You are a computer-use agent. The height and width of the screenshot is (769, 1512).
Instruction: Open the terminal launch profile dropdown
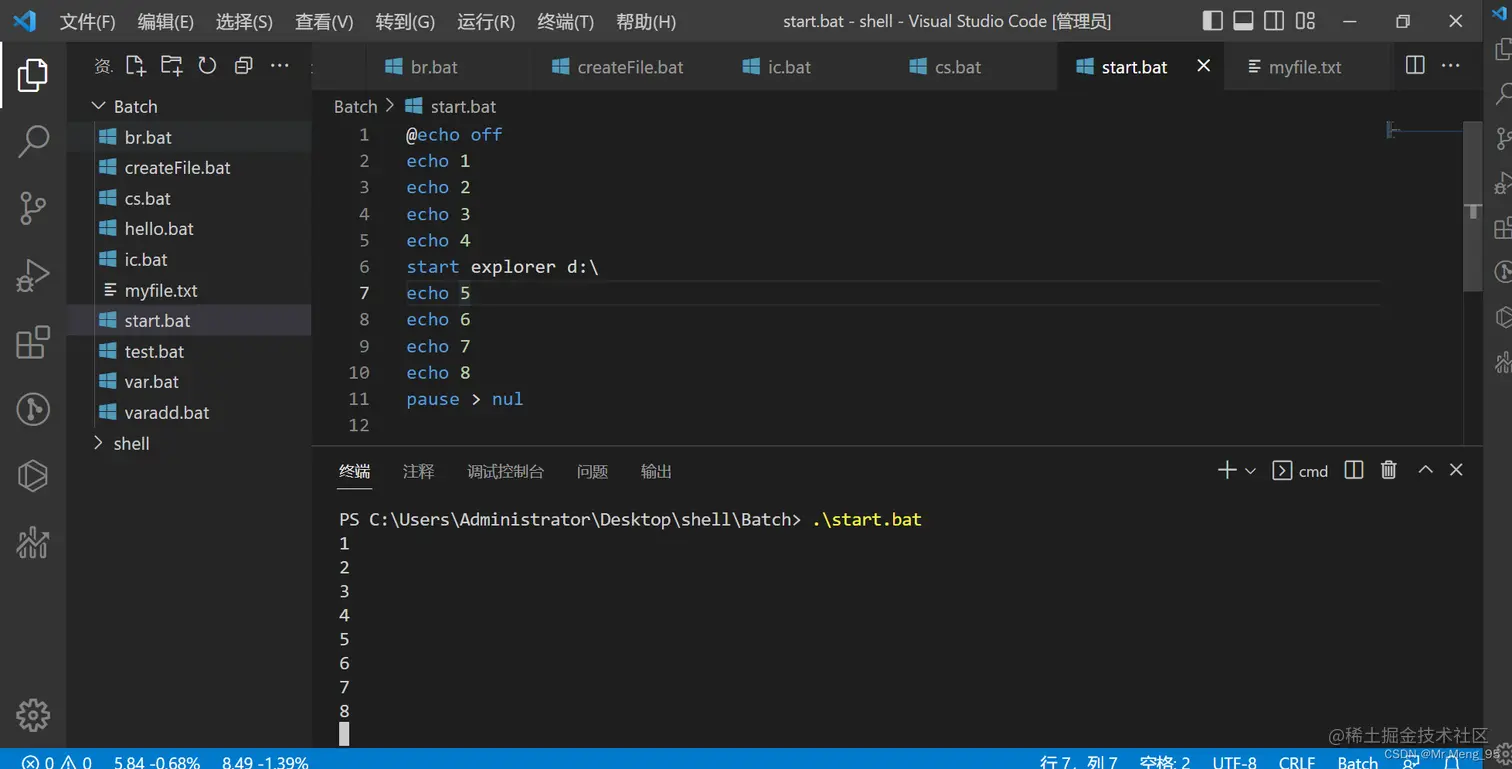(1250, 471)
